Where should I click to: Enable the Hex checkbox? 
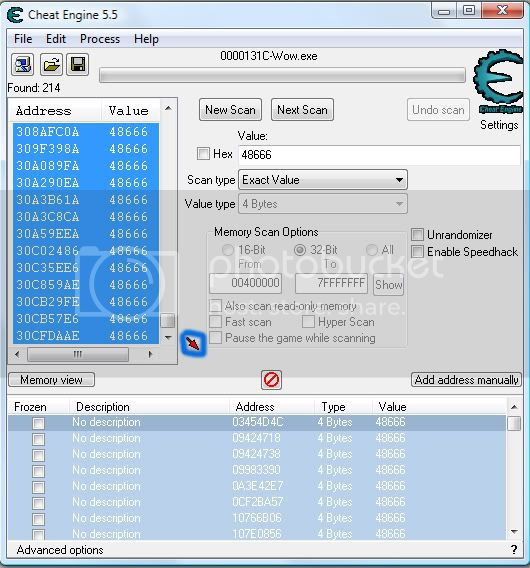pos(203,154)
